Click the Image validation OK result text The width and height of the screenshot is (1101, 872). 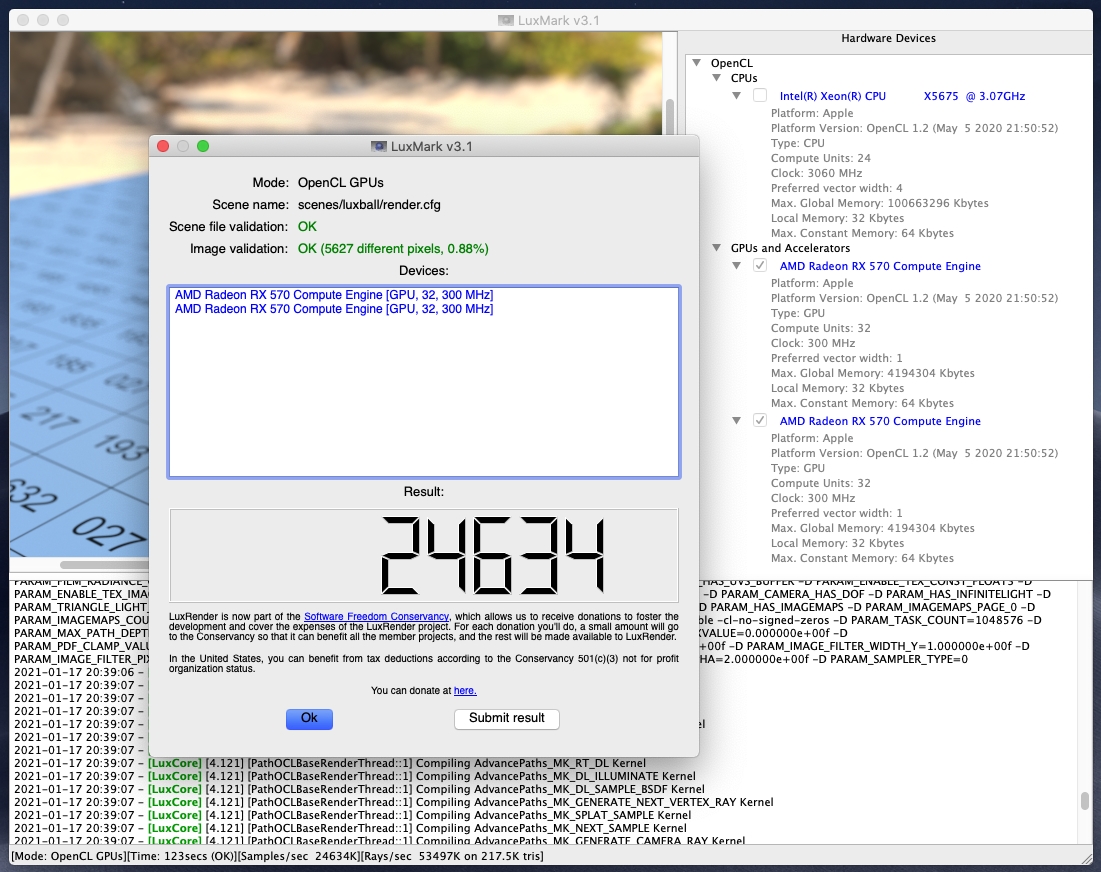(x=393, y=249)
